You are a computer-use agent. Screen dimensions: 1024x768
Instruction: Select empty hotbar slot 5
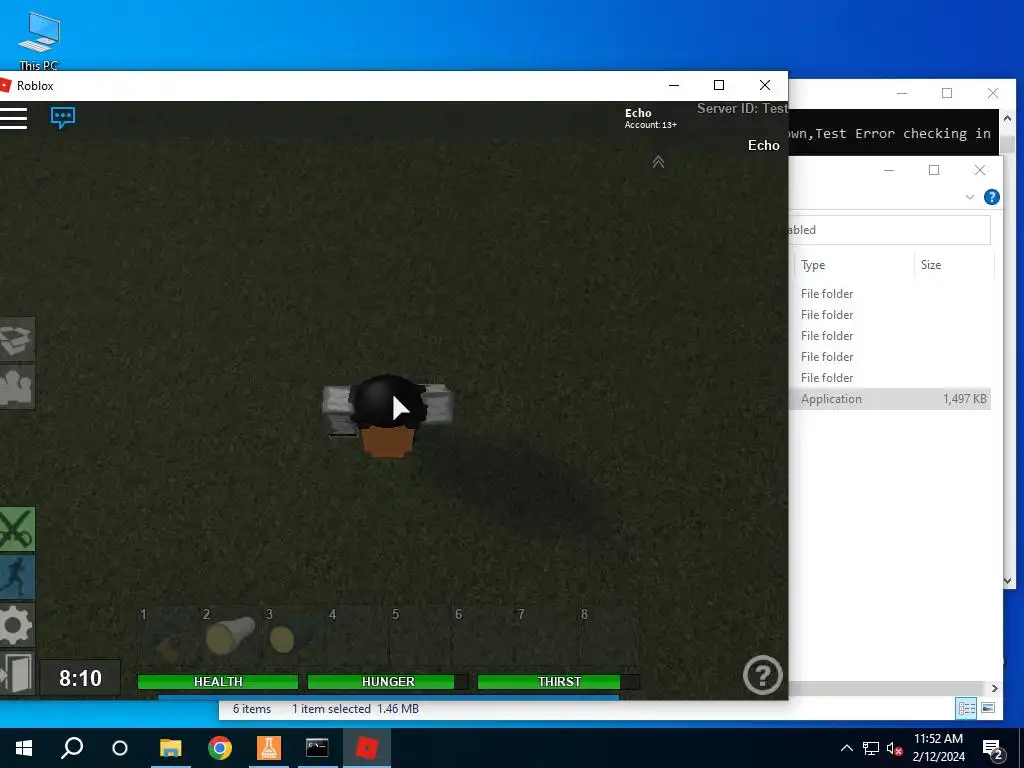point(420,635)
